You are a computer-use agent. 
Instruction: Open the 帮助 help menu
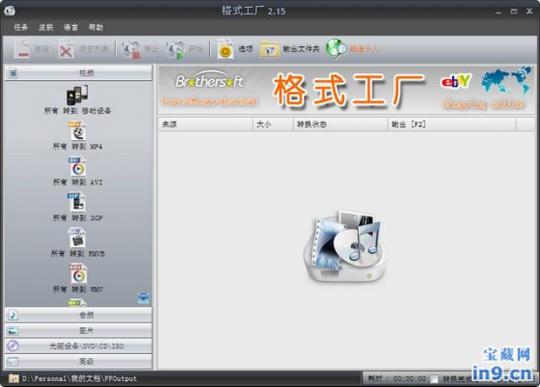96,27
